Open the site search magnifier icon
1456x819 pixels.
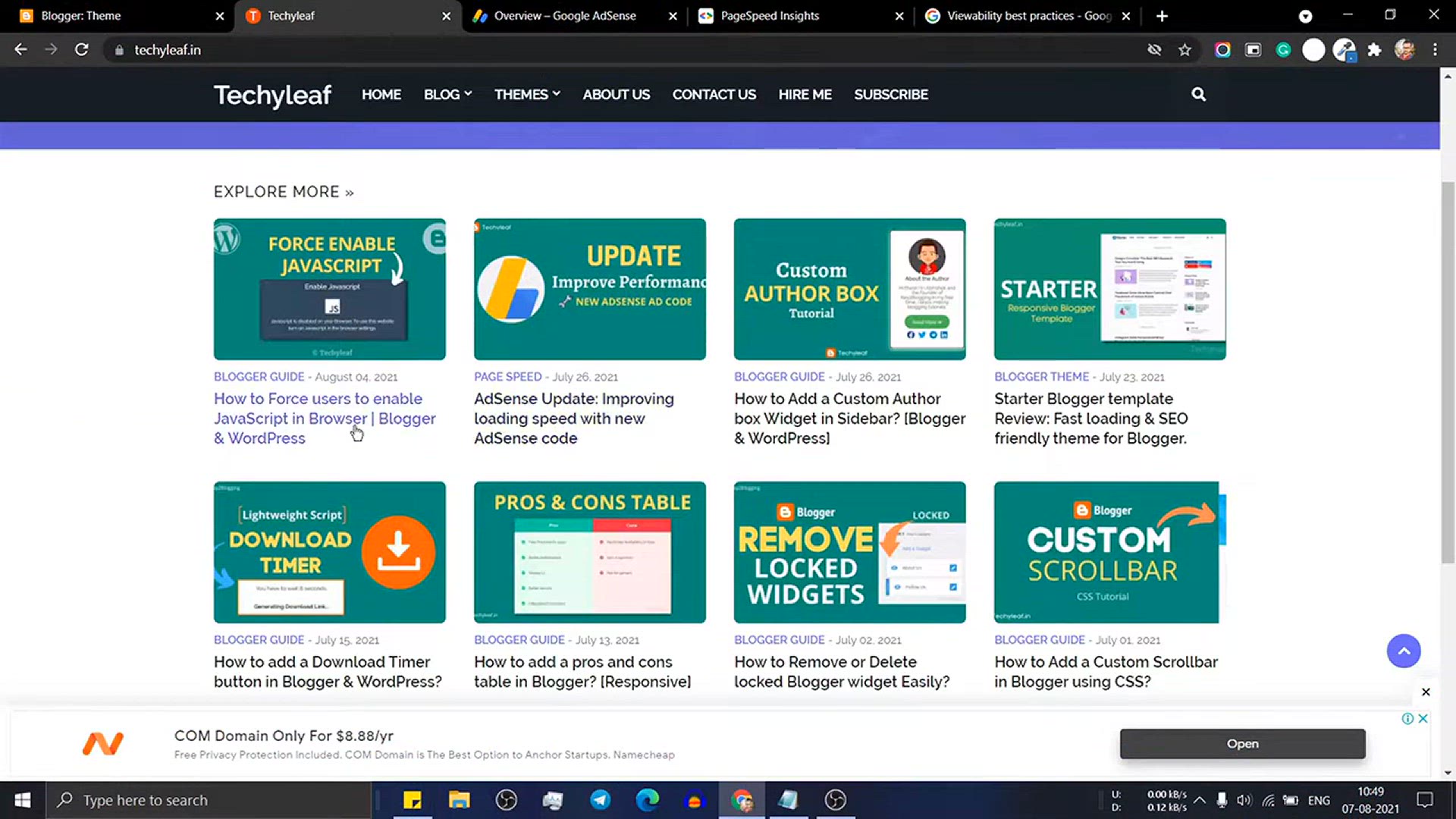(x=1198, y=94)
